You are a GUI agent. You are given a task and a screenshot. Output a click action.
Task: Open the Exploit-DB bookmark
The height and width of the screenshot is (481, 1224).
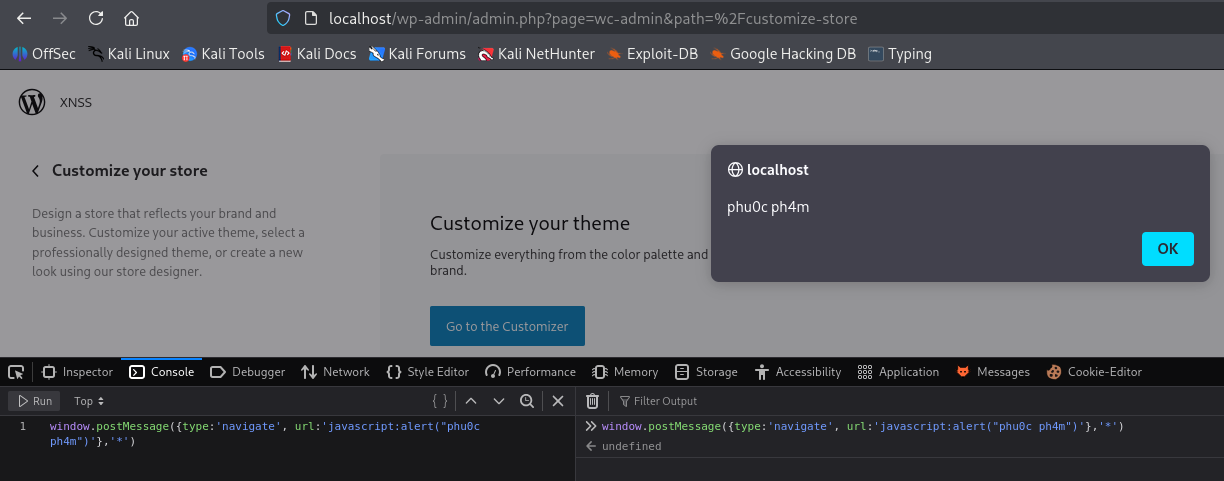(x=652, y=54)
